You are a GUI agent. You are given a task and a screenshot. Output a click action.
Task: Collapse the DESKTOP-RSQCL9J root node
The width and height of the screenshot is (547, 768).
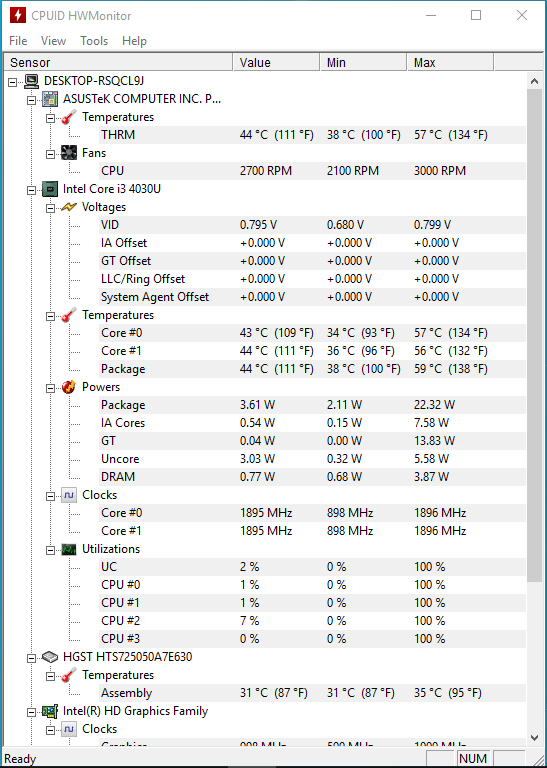(x=13, y=82)
